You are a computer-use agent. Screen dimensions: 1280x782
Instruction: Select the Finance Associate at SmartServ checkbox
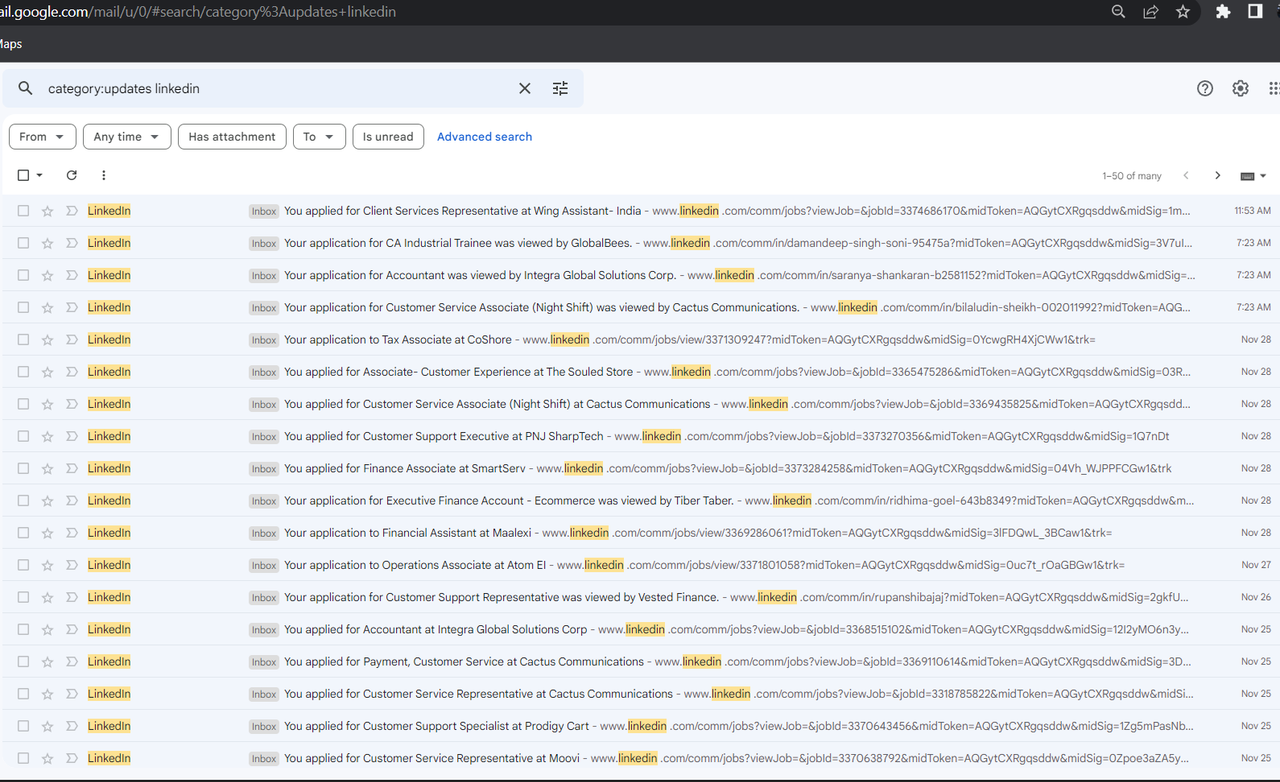[x=23, y=468]
